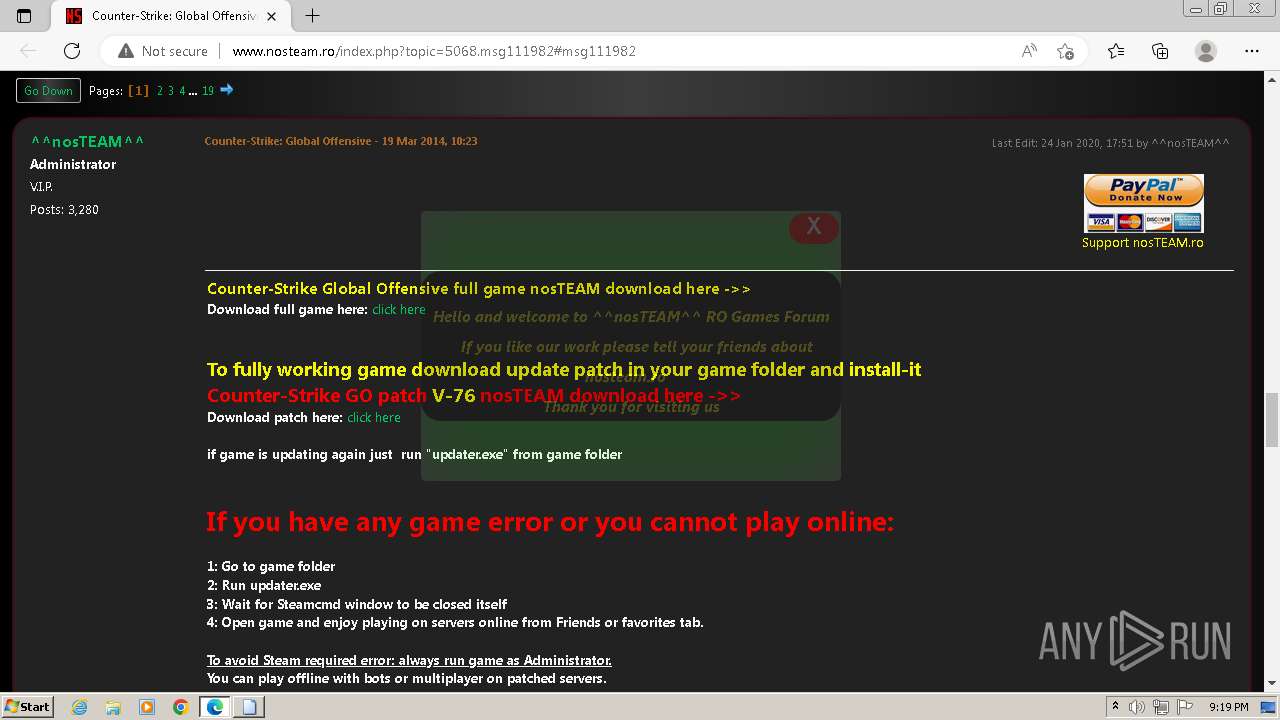The width and height of the screenshot is (1280, 720).
Task: Click full game download 'click here' link
Action: pos(399,310)
